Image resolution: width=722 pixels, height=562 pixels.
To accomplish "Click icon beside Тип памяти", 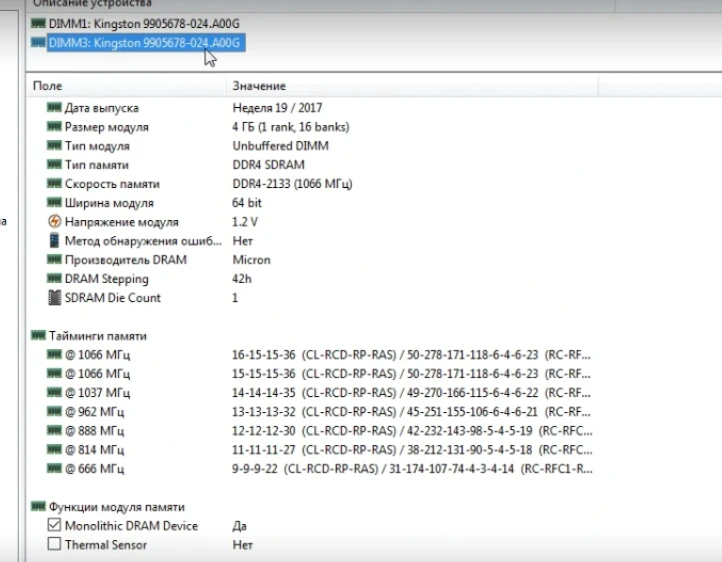I will click(x=54, y=164).
